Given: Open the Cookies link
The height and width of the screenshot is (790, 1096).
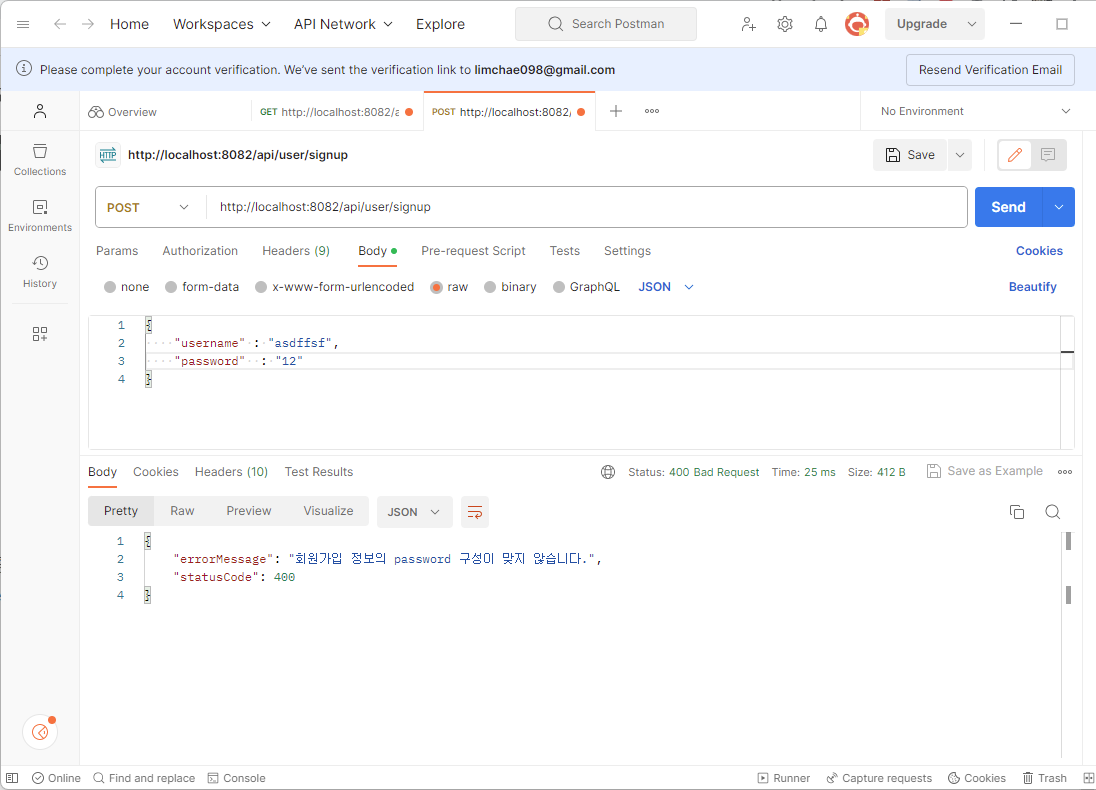Looking at the screenshot, I should pyautogui.click(x=1039, y=251).
